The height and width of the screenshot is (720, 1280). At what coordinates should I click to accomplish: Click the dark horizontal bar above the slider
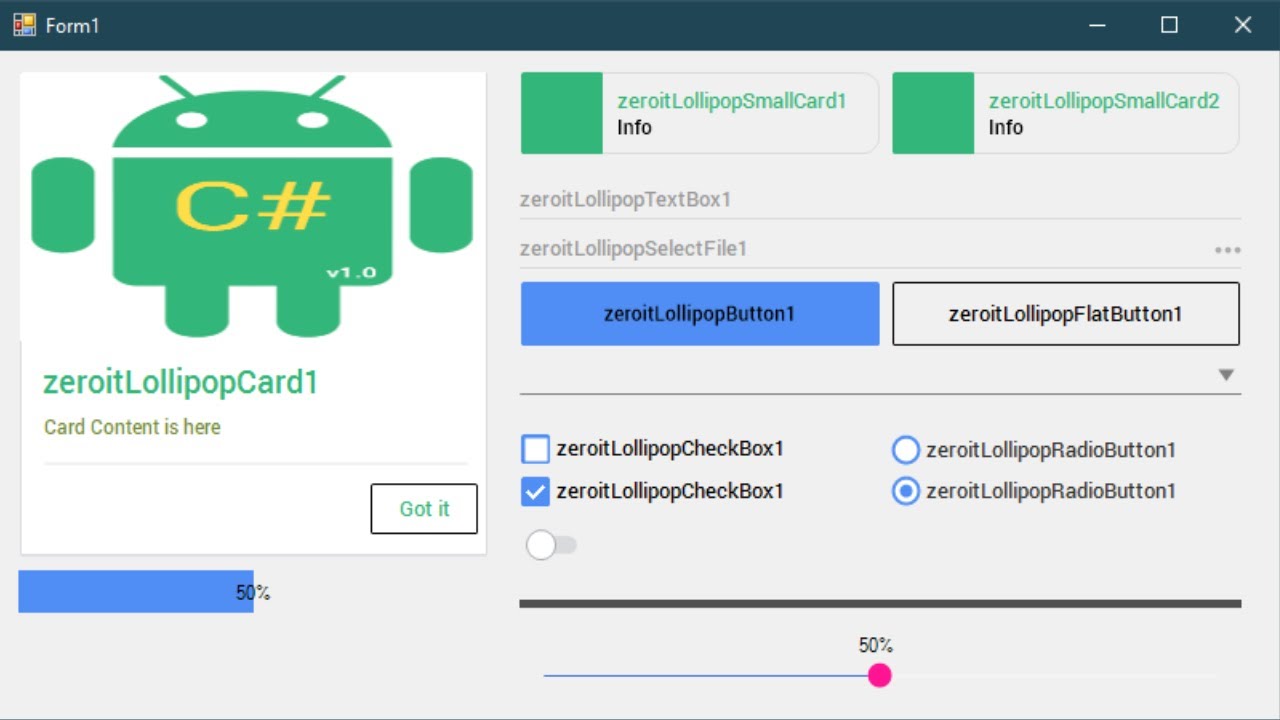(880, 604)
